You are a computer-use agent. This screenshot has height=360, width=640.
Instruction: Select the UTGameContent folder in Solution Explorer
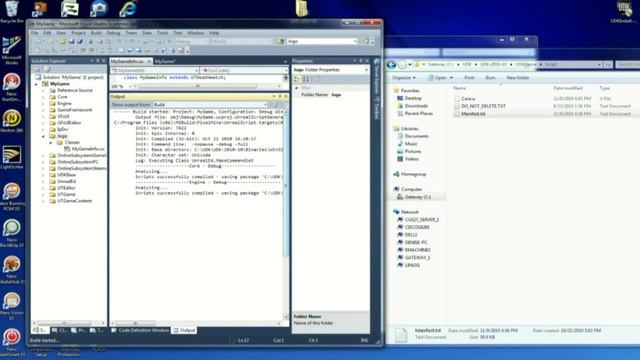74,201
